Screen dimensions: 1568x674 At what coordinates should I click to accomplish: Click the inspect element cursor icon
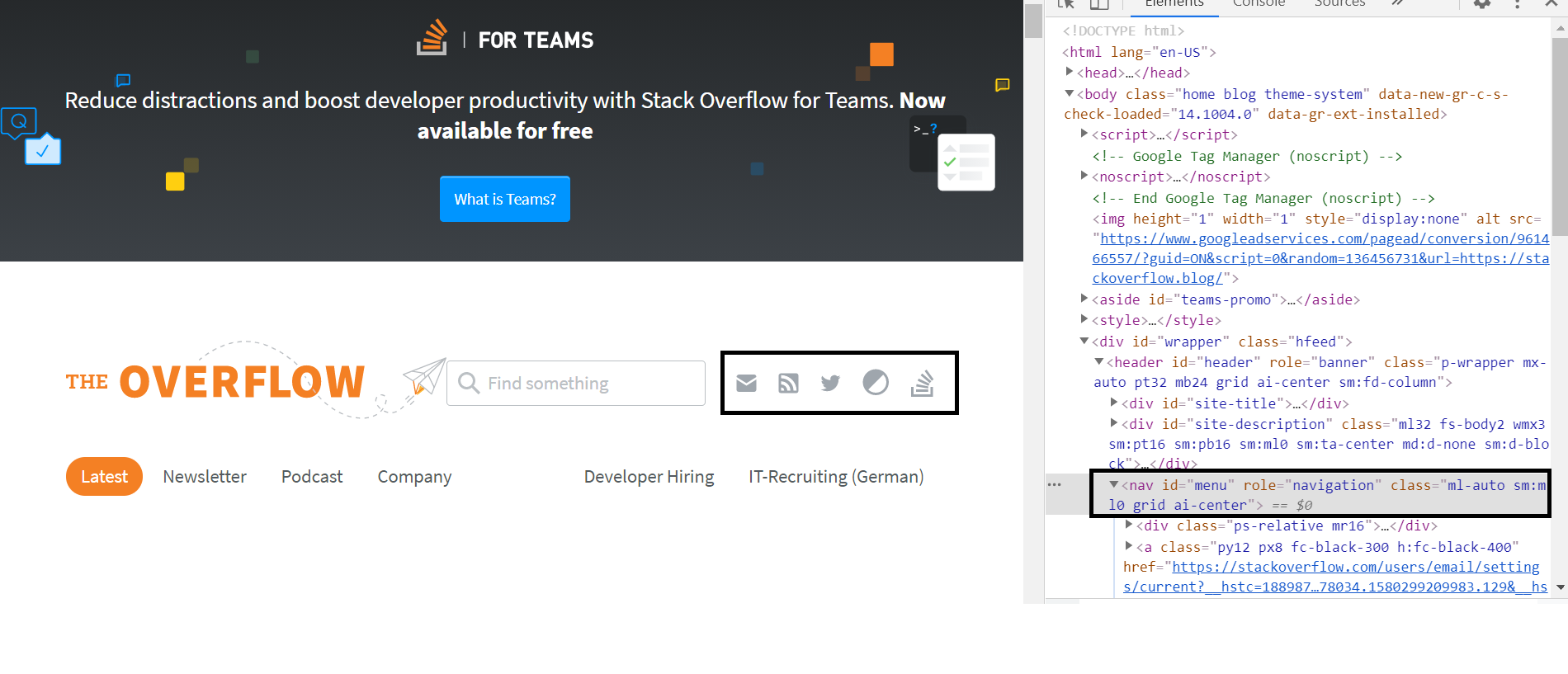[x=1066, y=4]
